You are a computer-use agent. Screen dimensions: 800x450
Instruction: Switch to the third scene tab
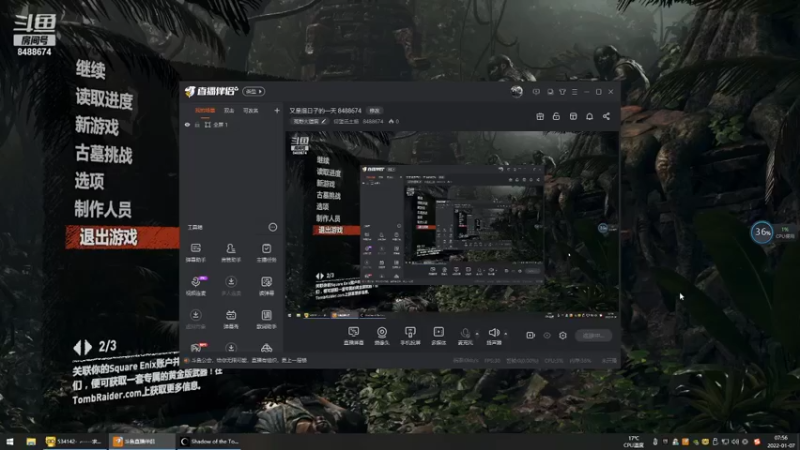[250, 111]
